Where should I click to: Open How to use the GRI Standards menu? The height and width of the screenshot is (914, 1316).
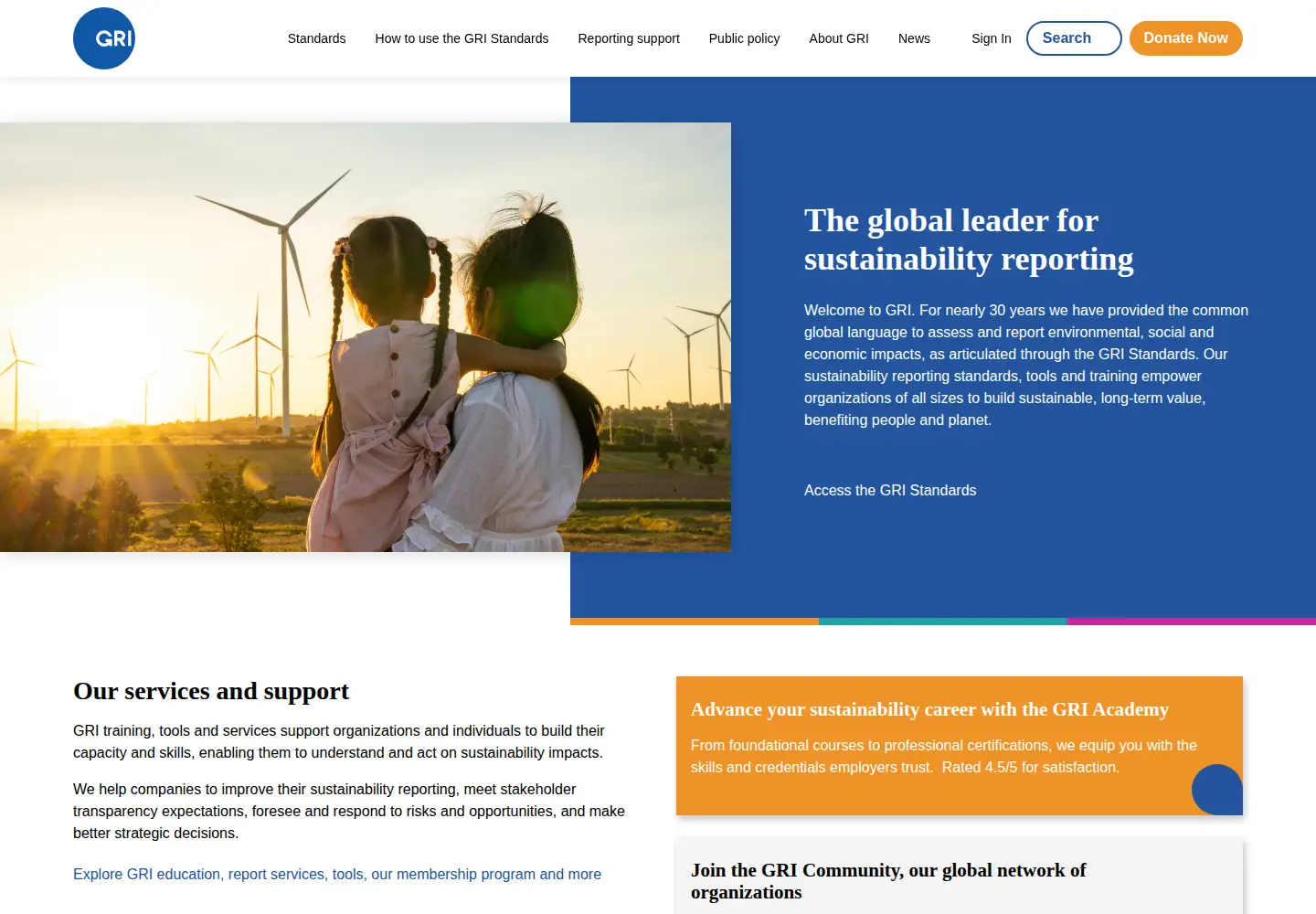462,38
